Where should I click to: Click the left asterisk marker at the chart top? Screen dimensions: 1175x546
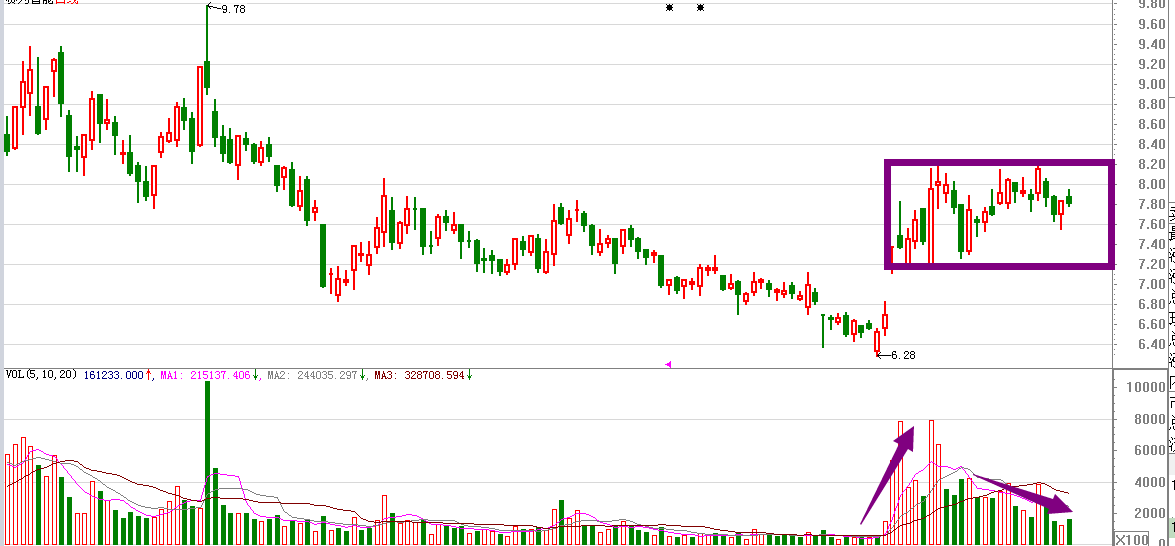669,7
